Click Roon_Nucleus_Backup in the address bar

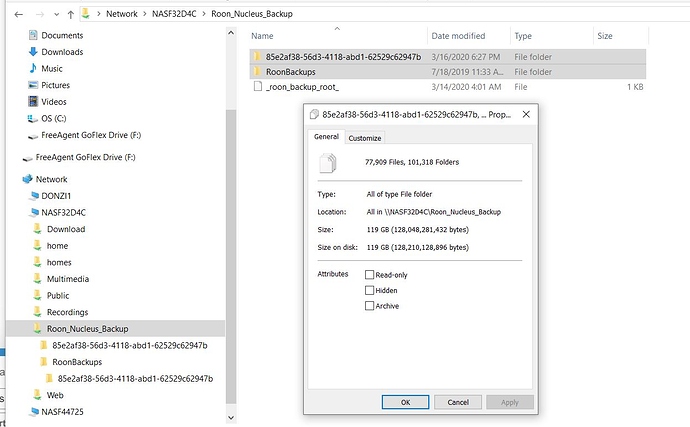(252, 14)
